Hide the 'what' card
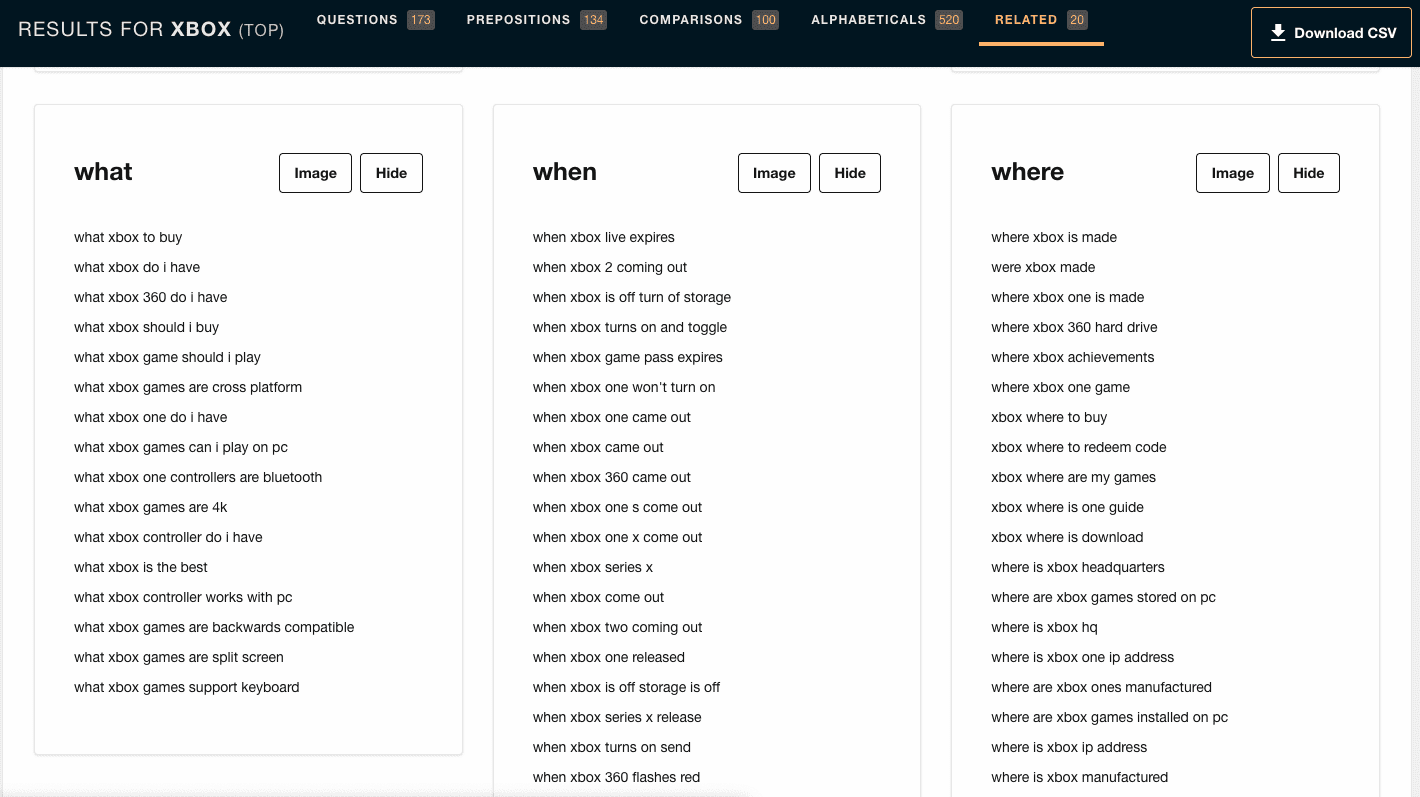The width and height of the screenshot is (1420, 797). pyautogui.click(x=391, y=173)
